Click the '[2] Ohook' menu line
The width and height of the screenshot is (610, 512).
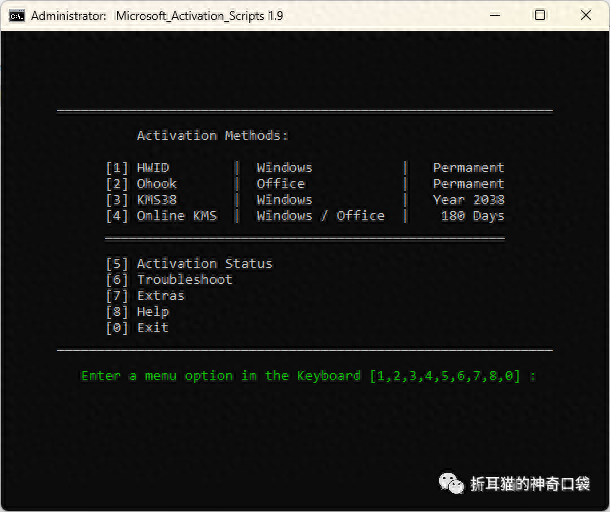[x=142, y=184]
